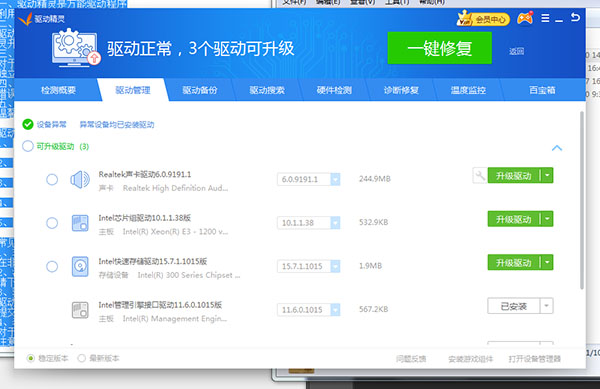600x389 pixels.
Task: Click the disk icon of Intel快速存储驱动
Action: [x=80, y=267]
